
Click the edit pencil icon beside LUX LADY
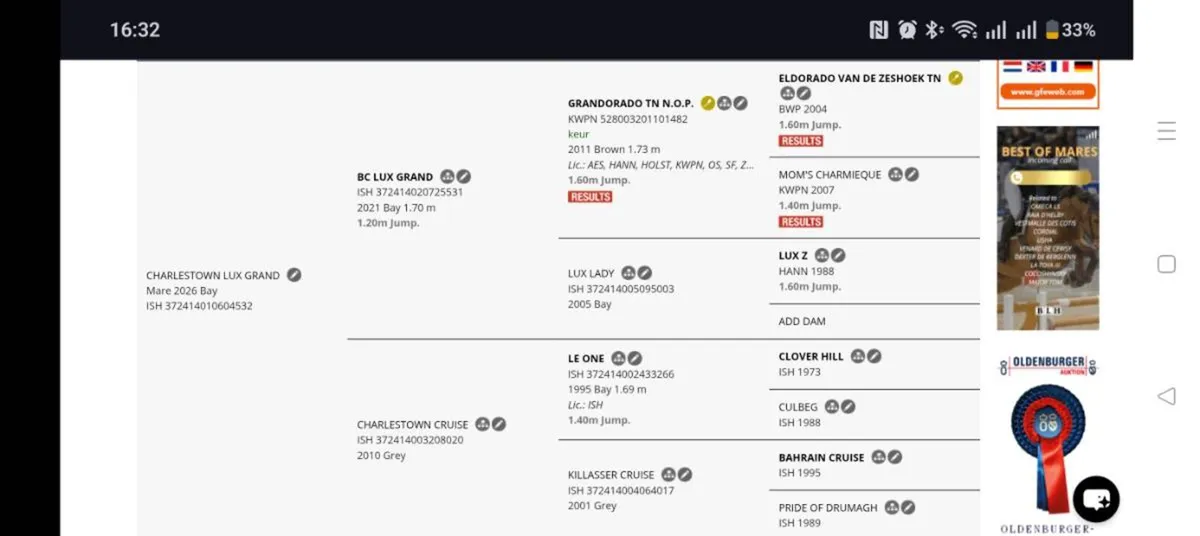[x=645, y=272]
